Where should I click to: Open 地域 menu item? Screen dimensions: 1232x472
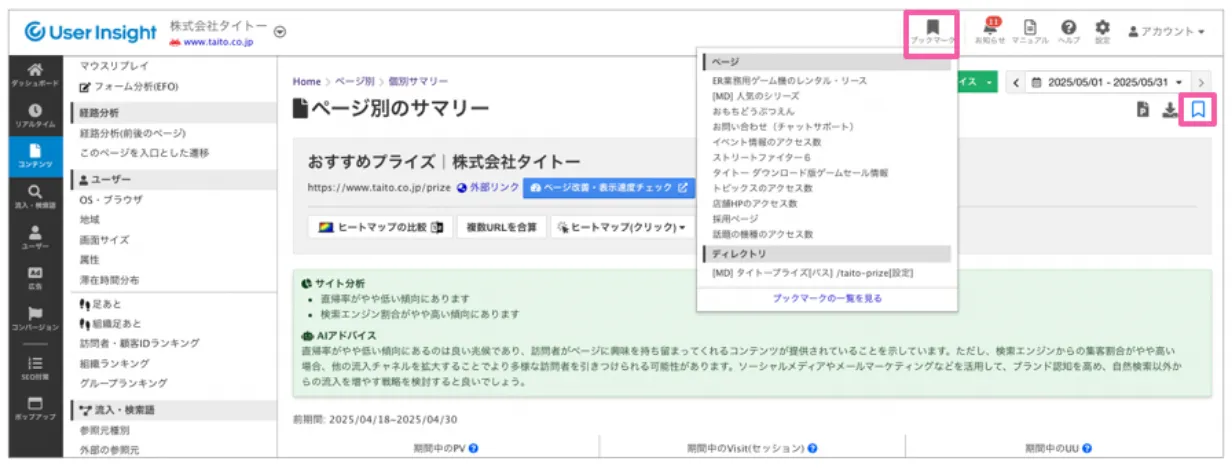pos(90,219)
